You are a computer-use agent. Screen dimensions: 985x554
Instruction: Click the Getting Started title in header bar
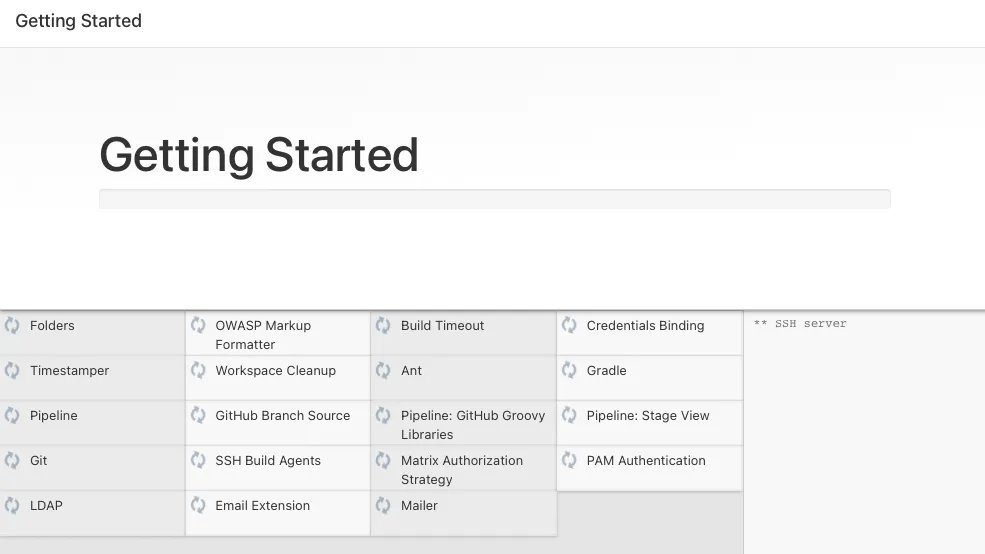[78, 21]
